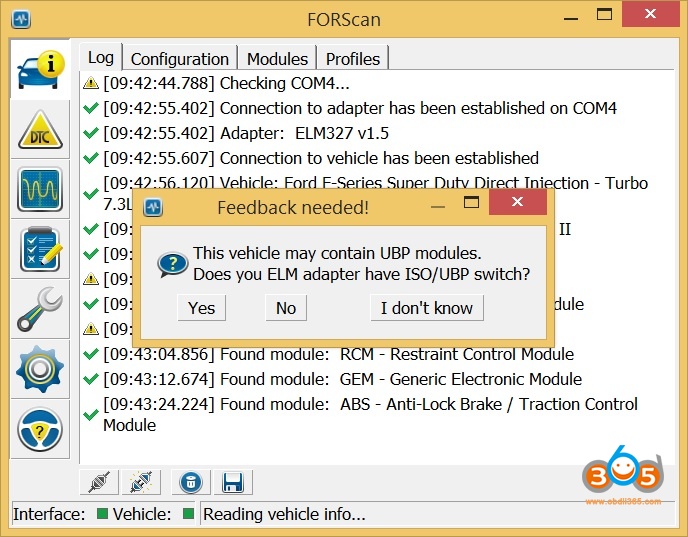
Task: Maximize the FORScan main window
Action: tap(604, 14)
